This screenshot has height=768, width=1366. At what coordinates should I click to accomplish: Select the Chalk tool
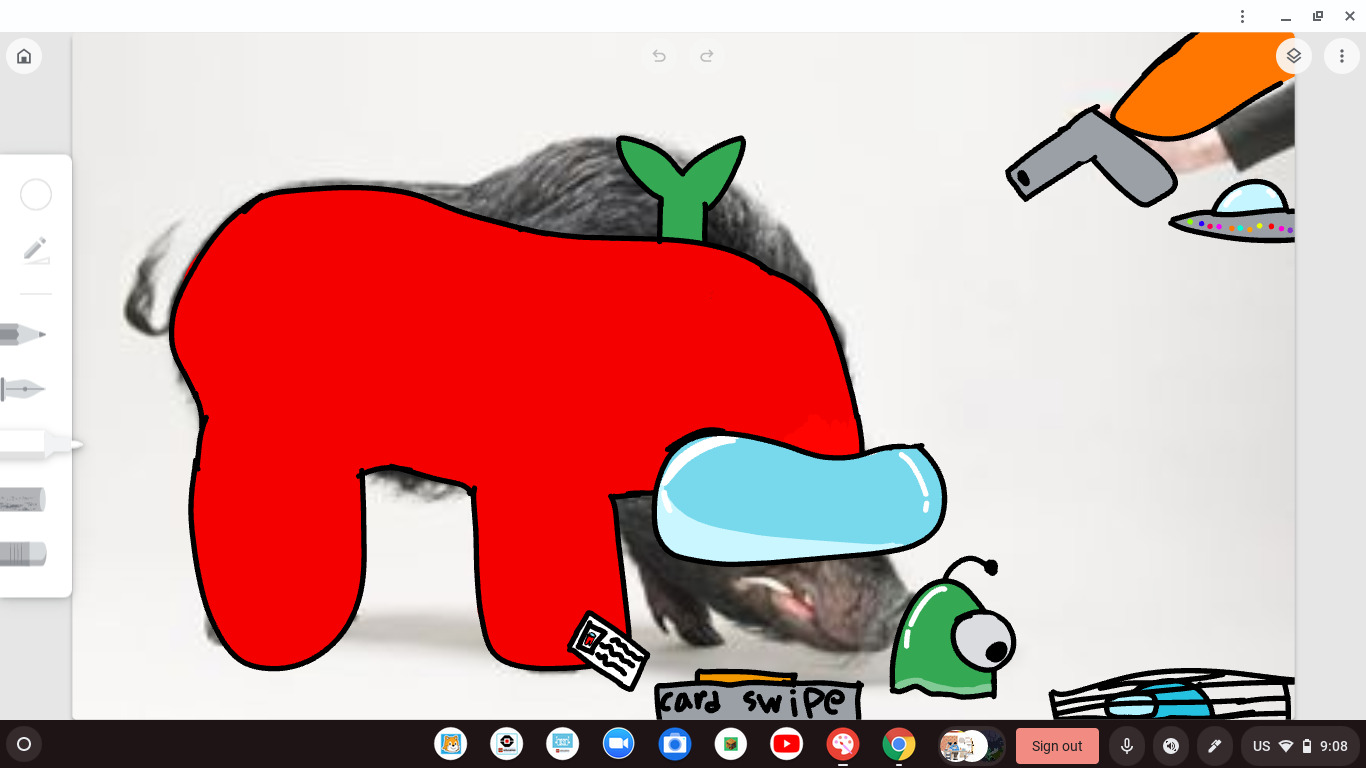tap(24, 499)
